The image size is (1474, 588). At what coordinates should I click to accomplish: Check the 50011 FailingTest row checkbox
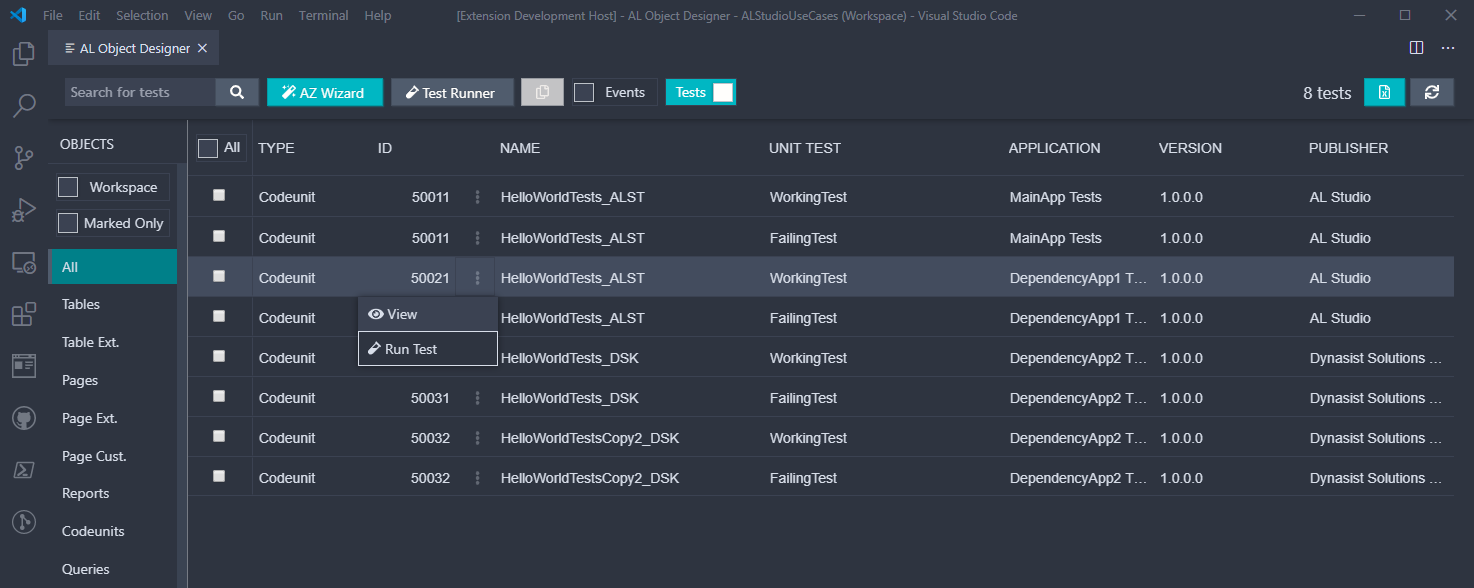click(219, 236)
